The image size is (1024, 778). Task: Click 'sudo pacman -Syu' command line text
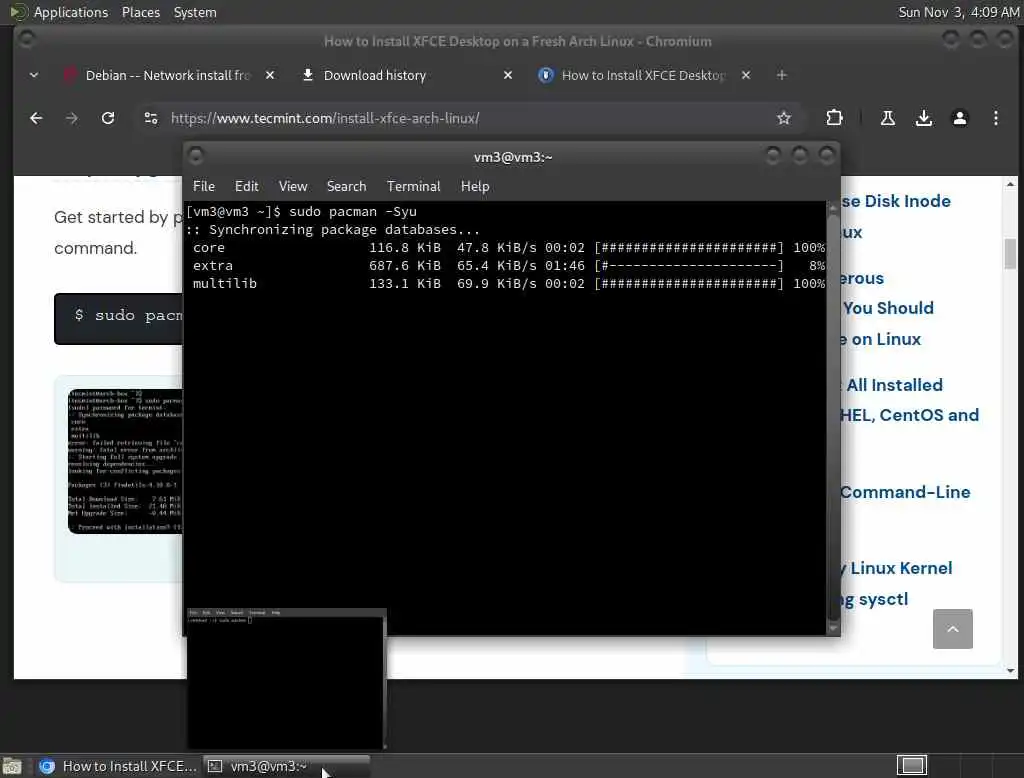coord(353,212)
